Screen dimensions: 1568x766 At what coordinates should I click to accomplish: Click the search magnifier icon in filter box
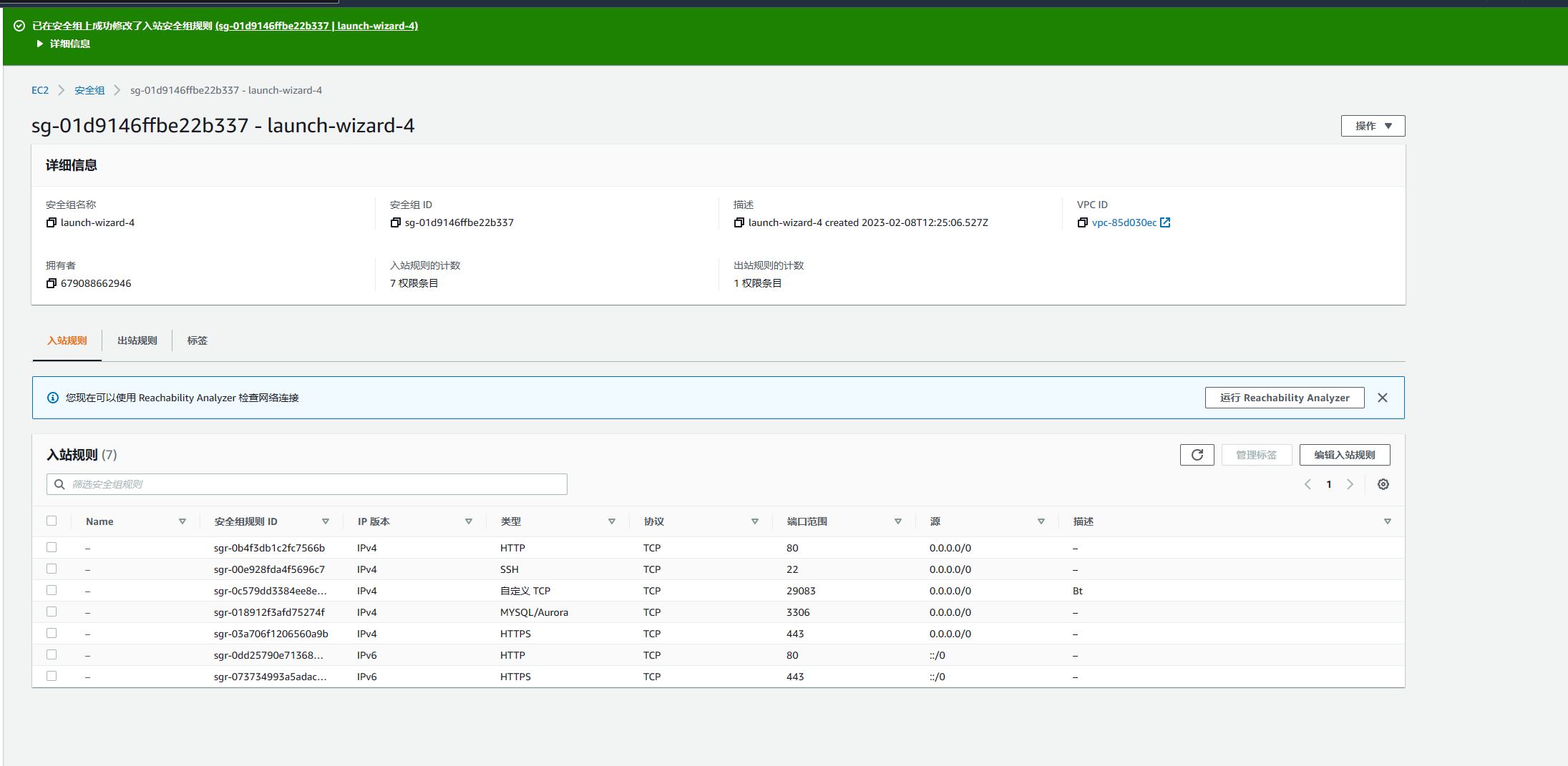60,484
